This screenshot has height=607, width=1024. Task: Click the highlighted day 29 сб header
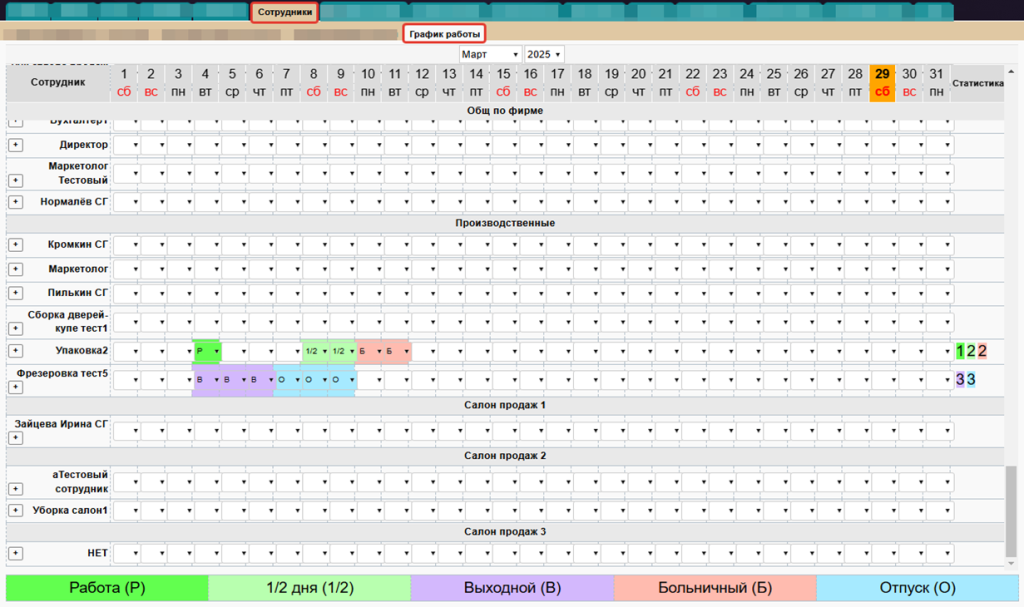881,83
